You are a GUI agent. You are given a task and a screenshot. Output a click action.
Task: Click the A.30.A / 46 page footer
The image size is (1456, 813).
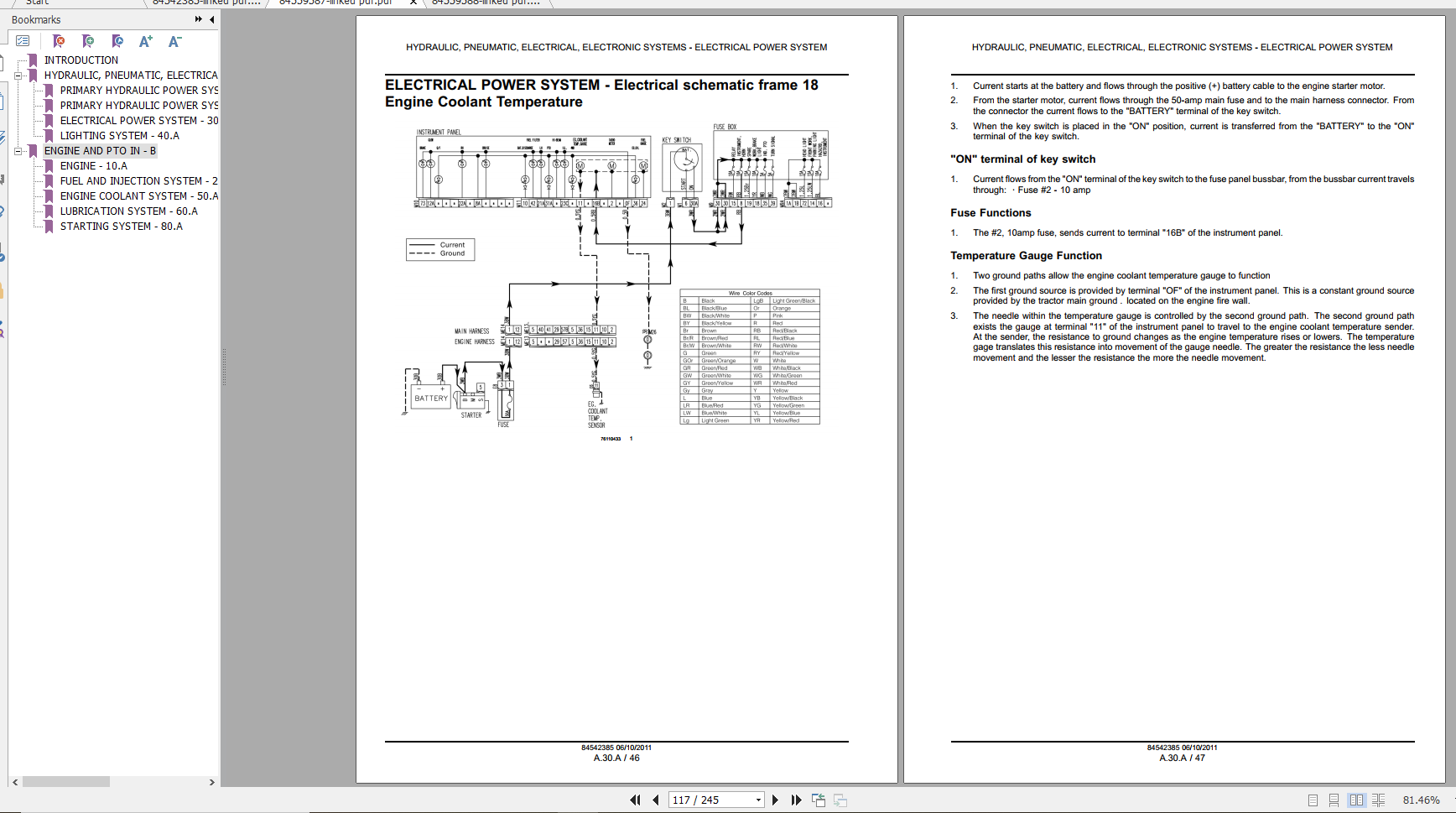[616, 758]
